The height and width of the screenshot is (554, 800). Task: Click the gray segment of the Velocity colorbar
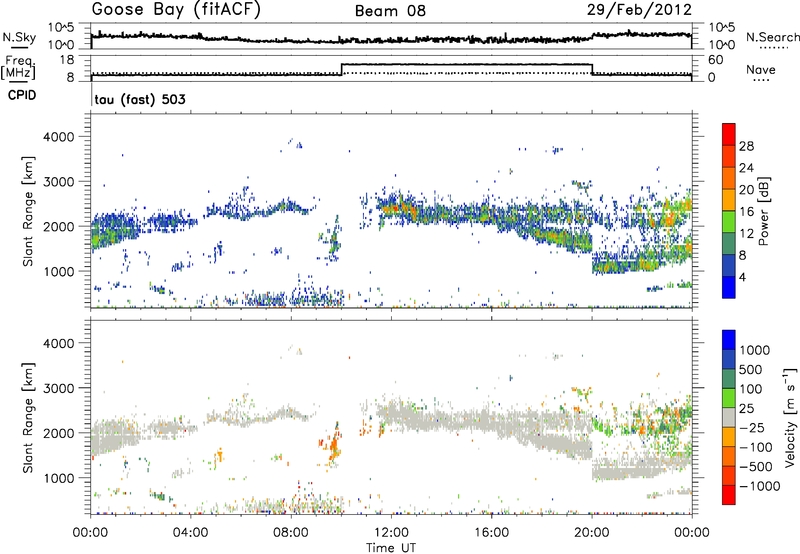[x=729, y=417]
